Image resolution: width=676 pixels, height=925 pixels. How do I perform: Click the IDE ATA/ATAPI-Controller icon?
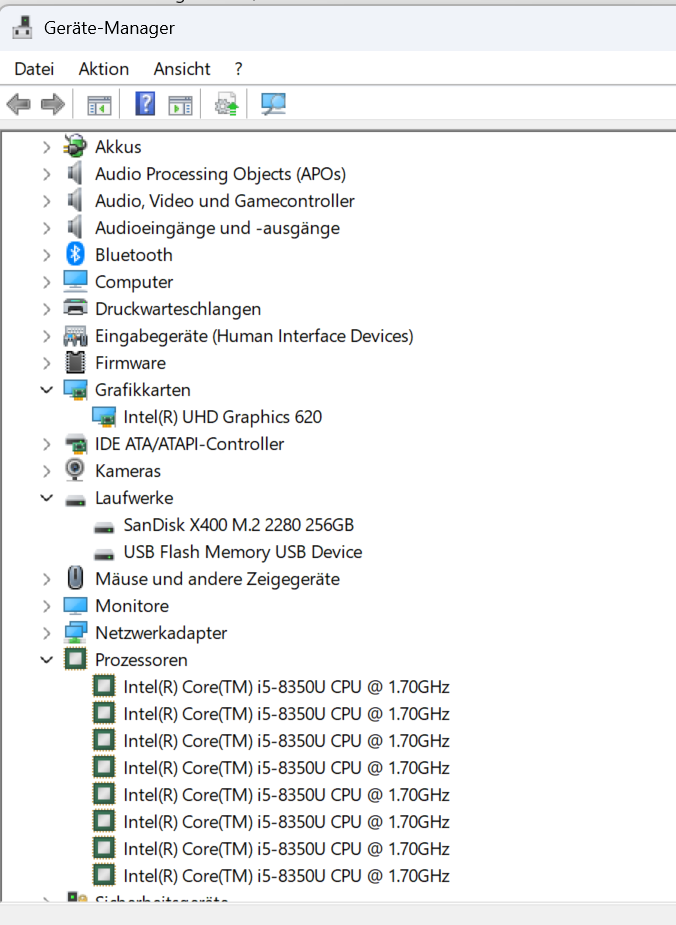pos(75,444)
